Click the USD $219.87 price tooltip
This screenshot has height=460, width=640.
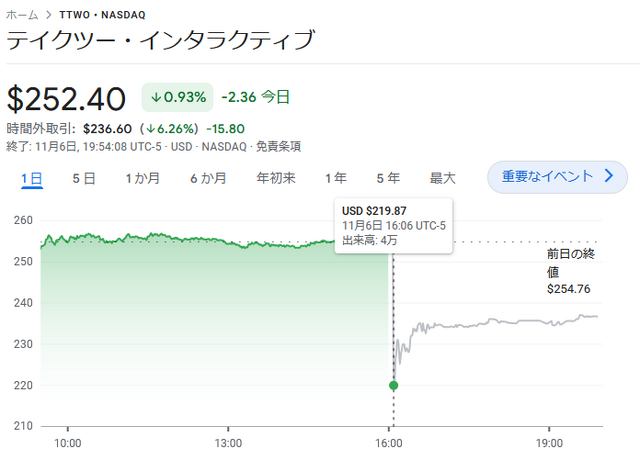[x=394, y=225]
